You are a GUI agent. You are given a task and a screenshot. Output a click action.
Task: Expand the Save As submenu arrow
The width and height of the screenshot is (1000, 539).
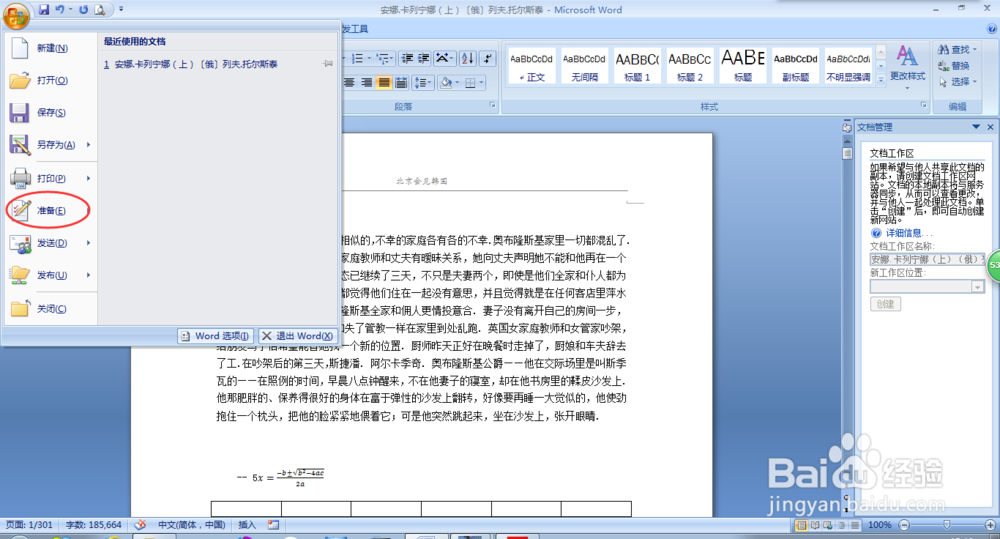point(89,145)
